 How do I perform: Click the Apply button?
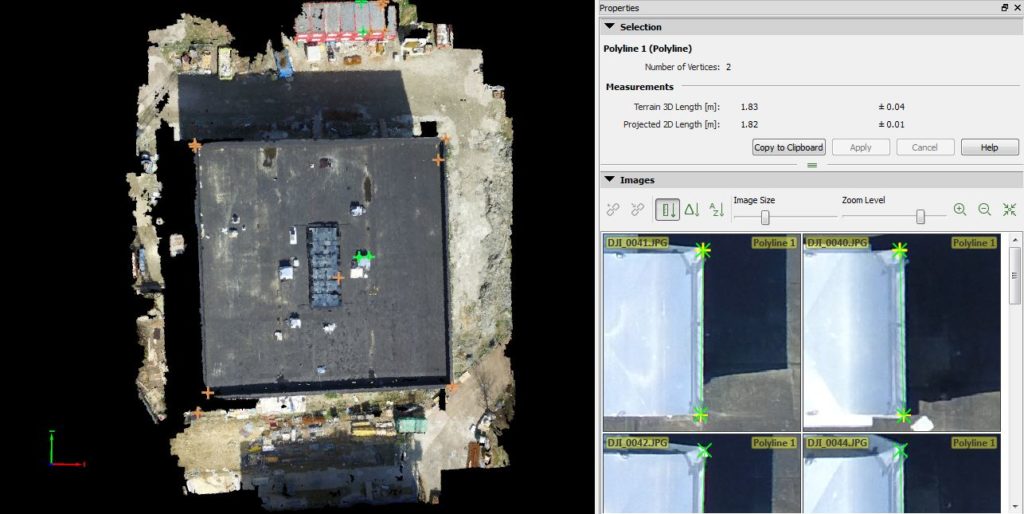(x=861, y=147)
